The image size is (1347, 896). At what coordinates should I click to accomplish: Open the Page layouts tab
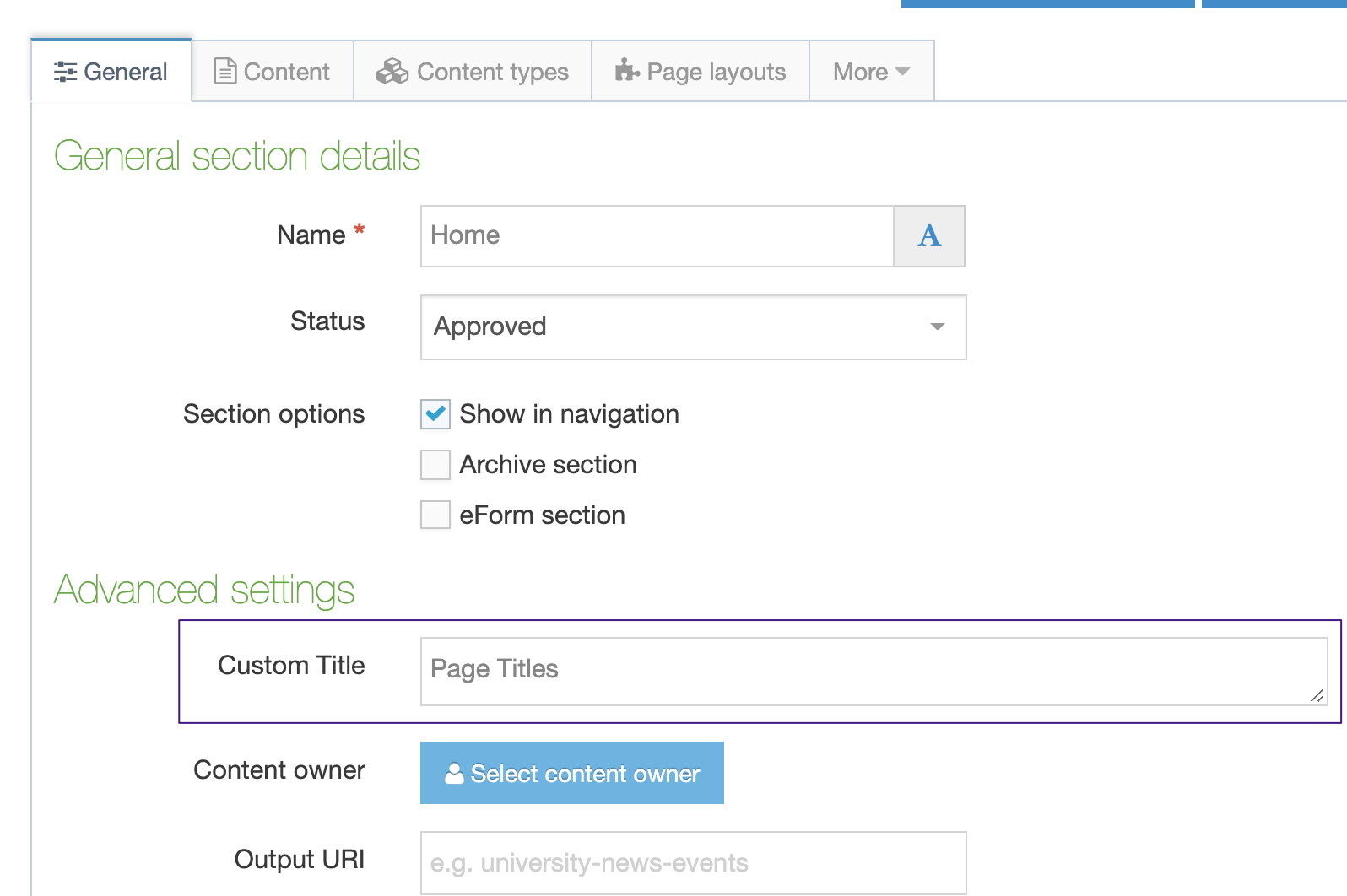(701, 72)
